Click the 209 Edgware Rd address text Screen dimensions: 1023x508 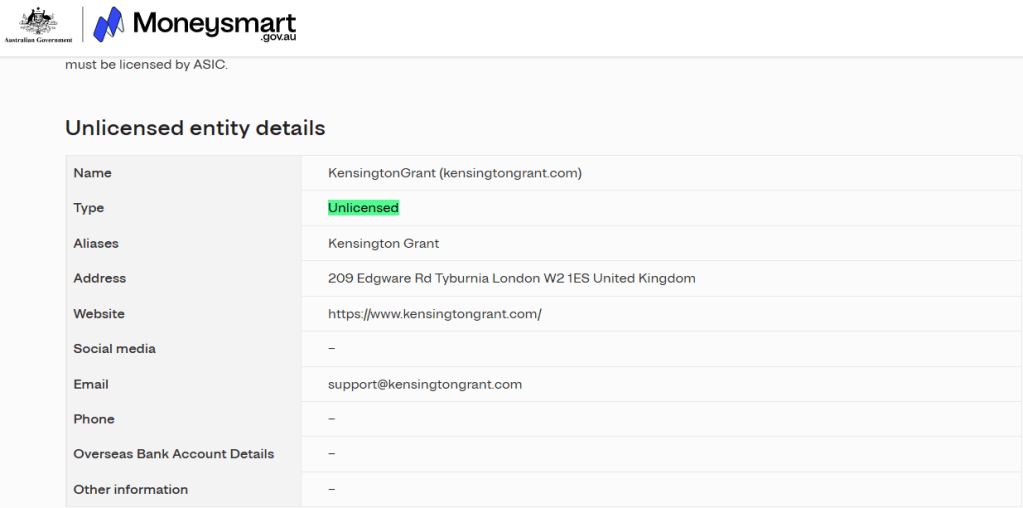(511, 278)
